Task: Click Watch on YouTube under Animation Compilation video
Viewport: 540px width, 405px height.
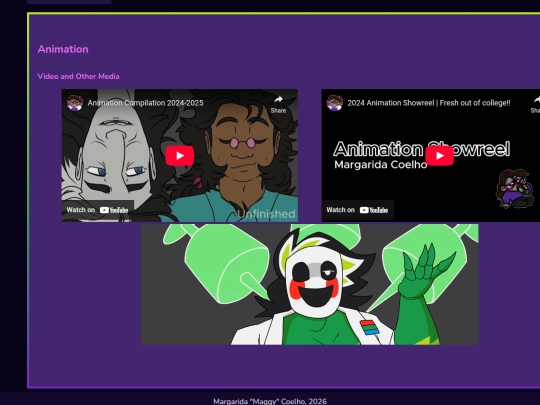Action: coord(97,210)
